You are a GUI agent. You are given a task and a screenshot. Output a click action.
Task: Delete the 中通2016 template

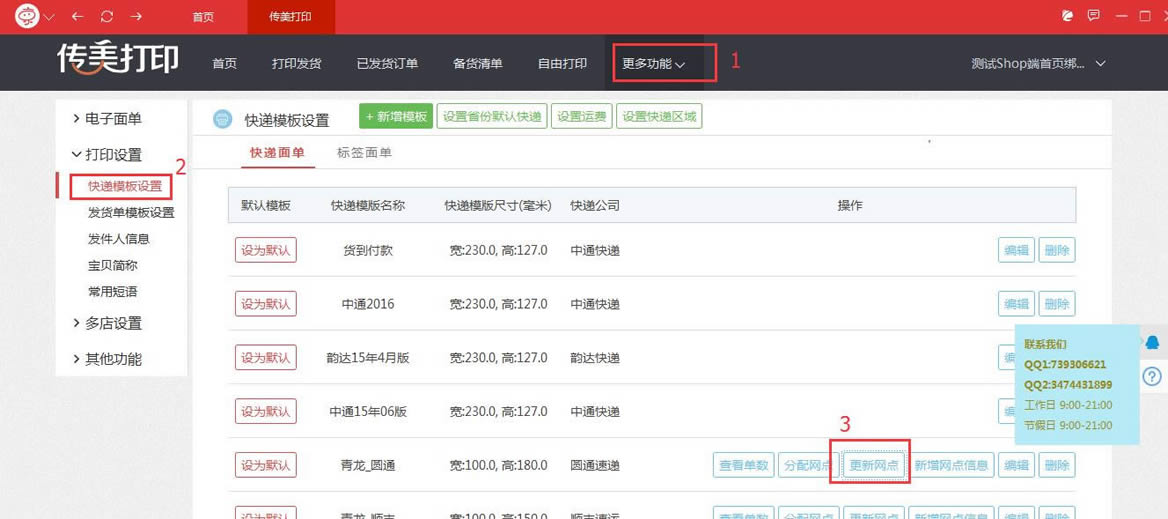pos(1057,304)
